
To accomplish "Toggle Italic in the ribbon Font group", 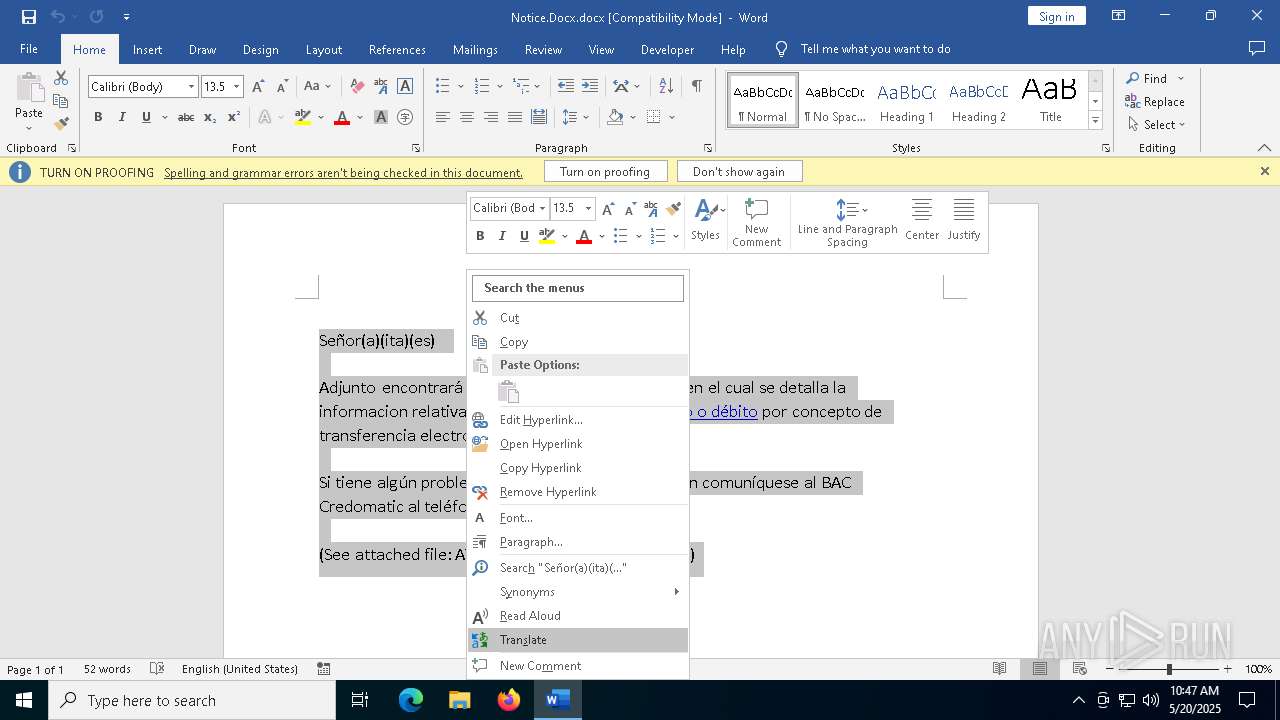I will [122, 117].
